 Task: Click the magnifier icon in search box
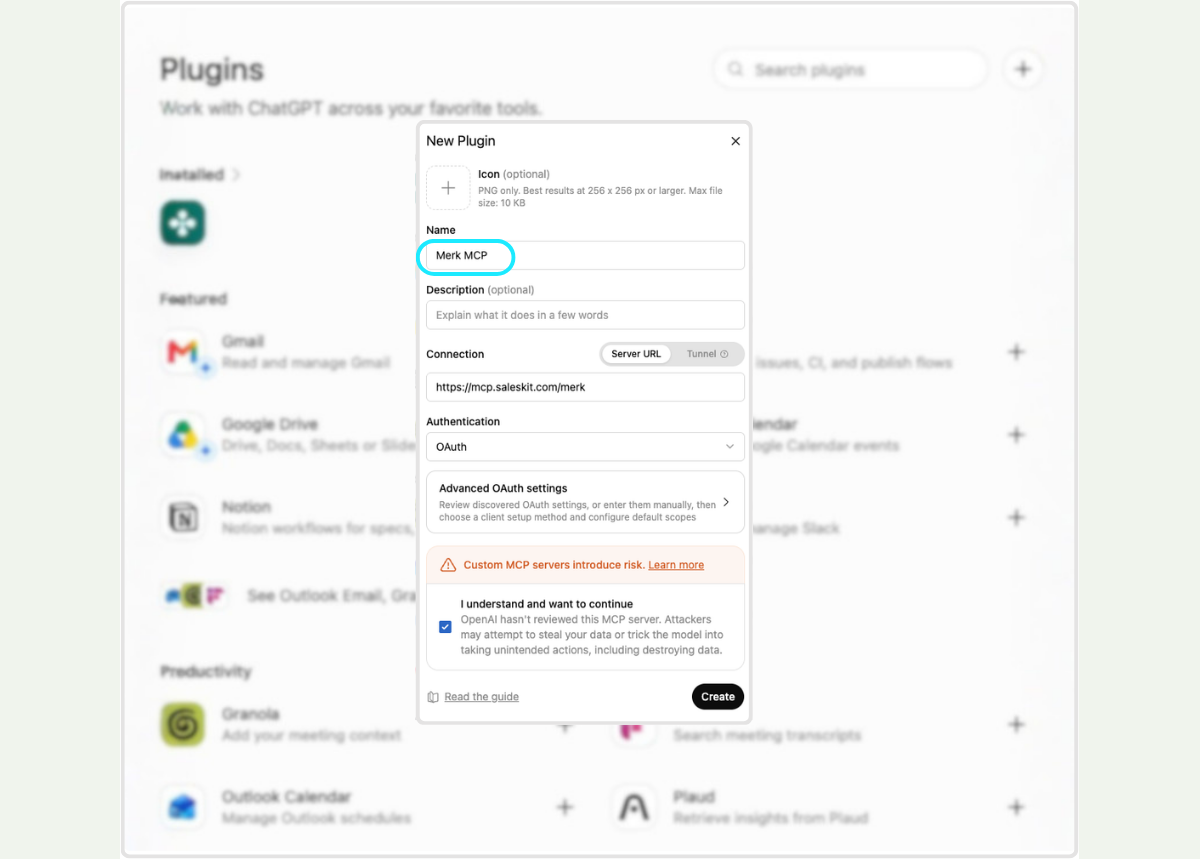coord(736,70)
